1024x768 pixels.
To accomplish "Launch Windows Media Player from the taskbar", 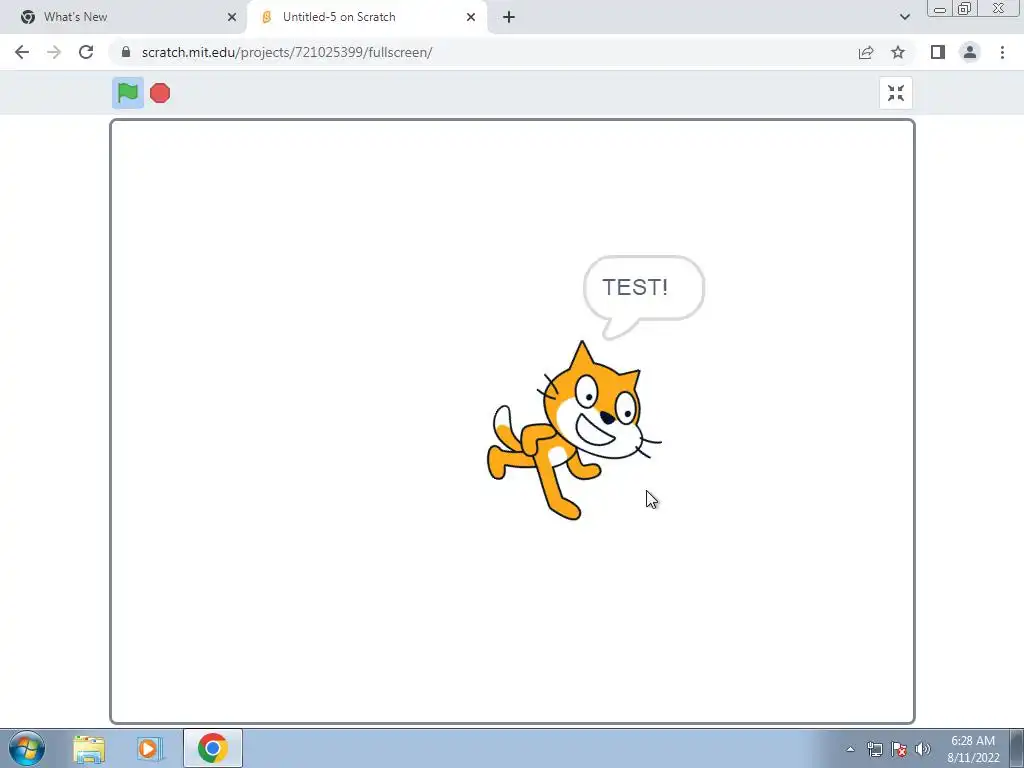I will click(150, 749).
